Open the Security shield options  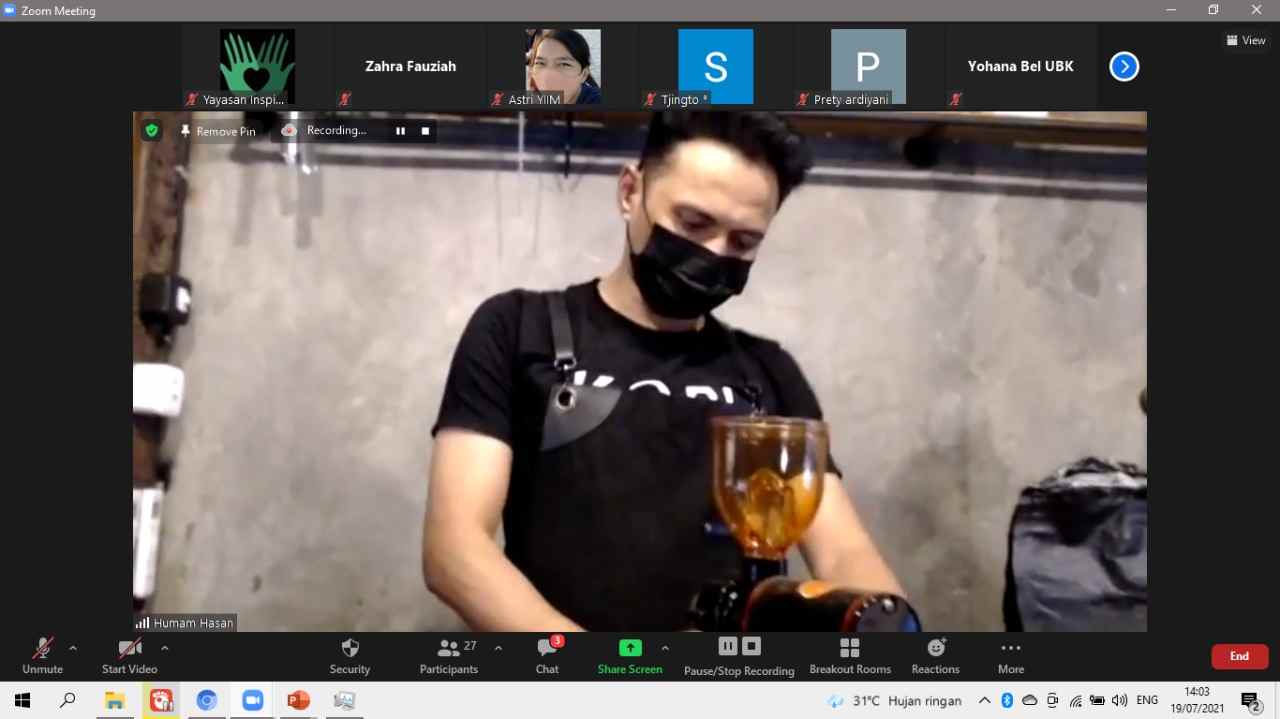click(x=349, y=655)
